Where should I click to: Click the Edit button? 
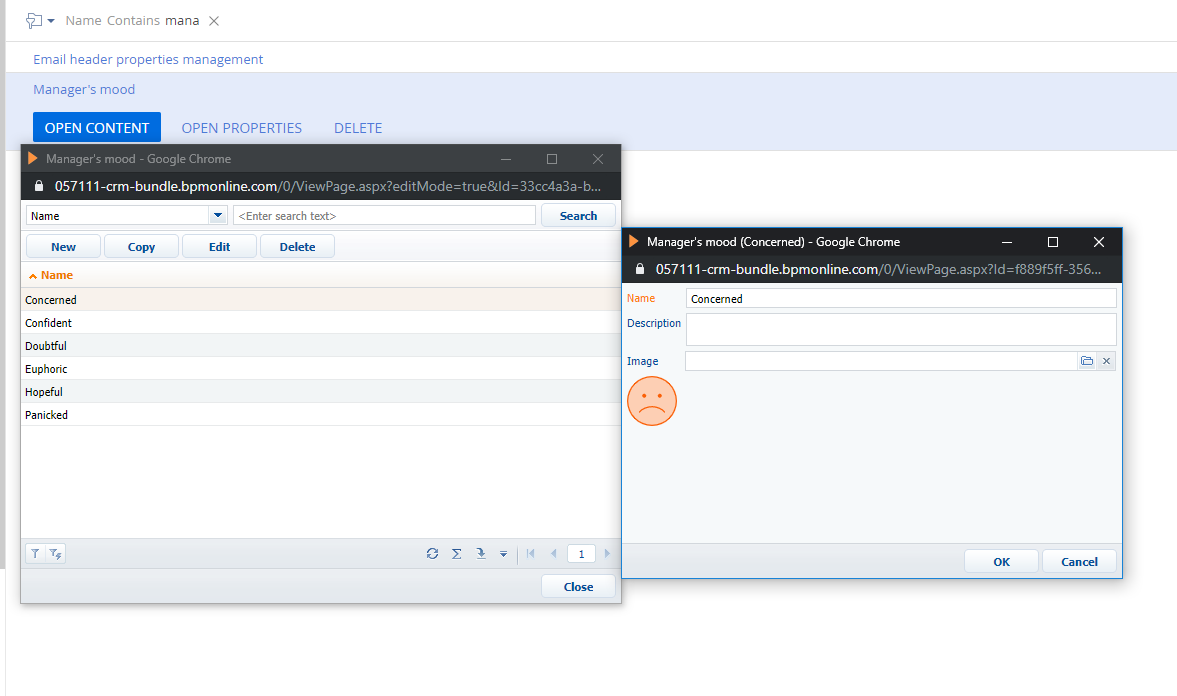[x=219, y=246]
